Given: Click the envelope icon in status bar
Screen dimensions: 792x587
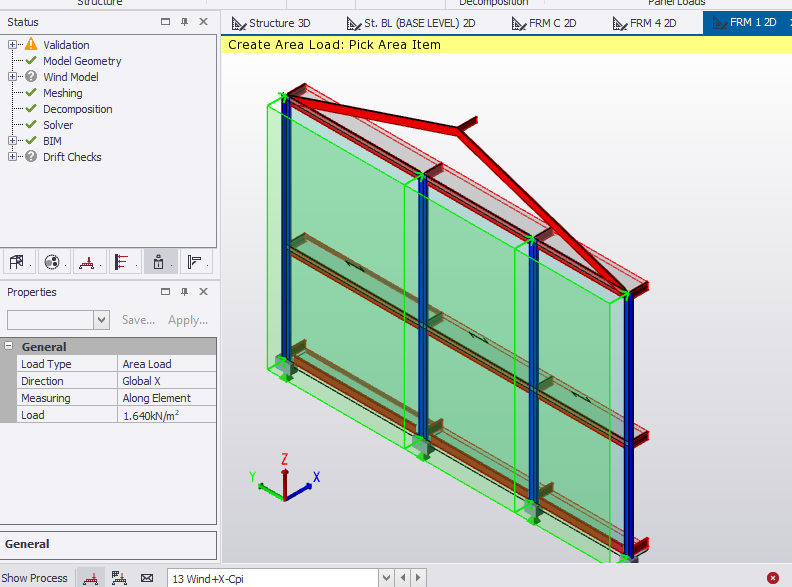Looking at the screenshot, I should tap(147, 578).
